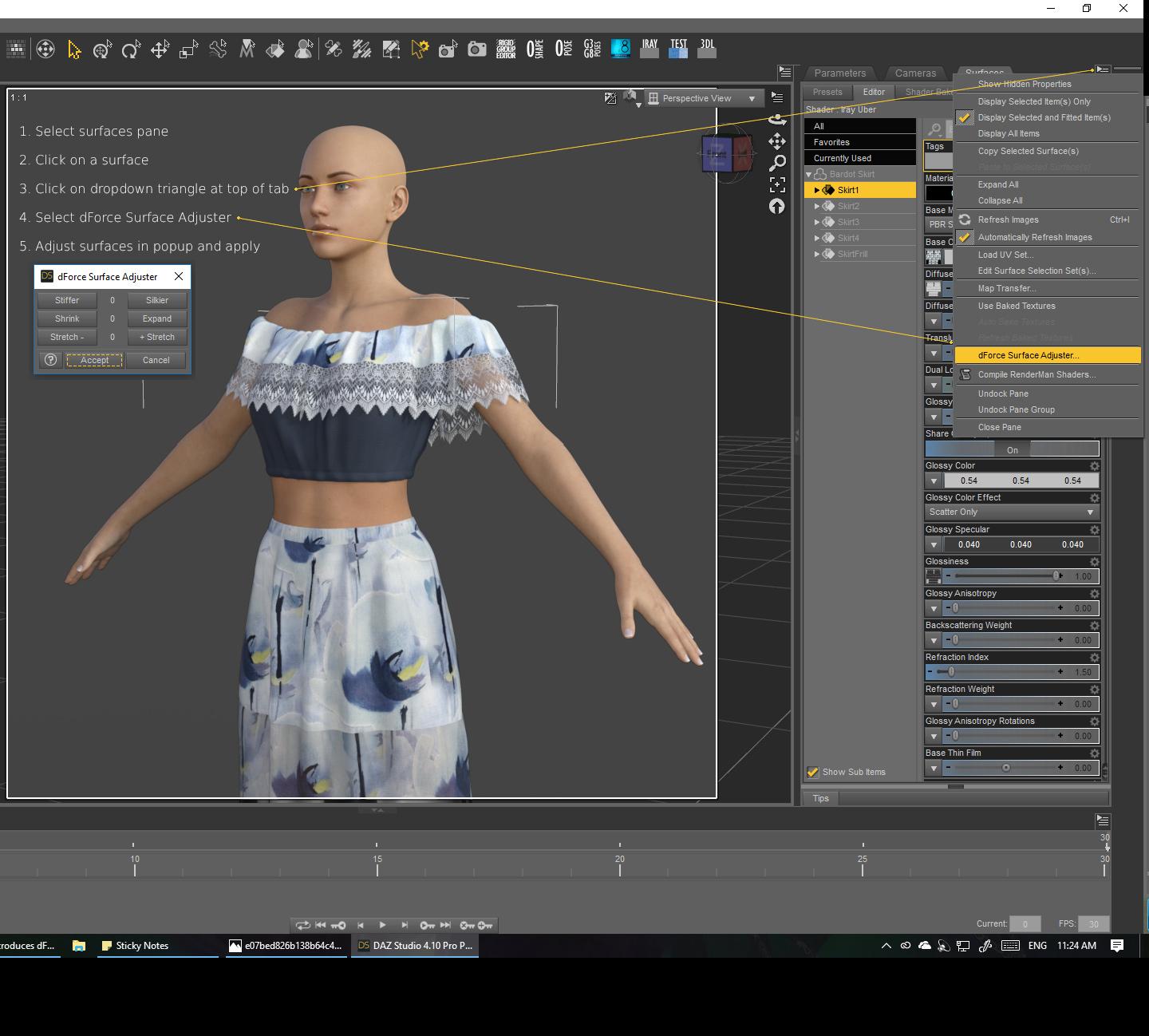Click the camera render icon

coord(476,49)
